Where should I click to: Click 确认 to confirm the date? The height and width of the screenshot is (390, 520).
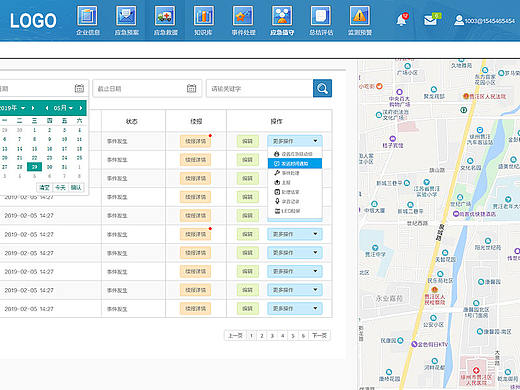click(76, 188)
